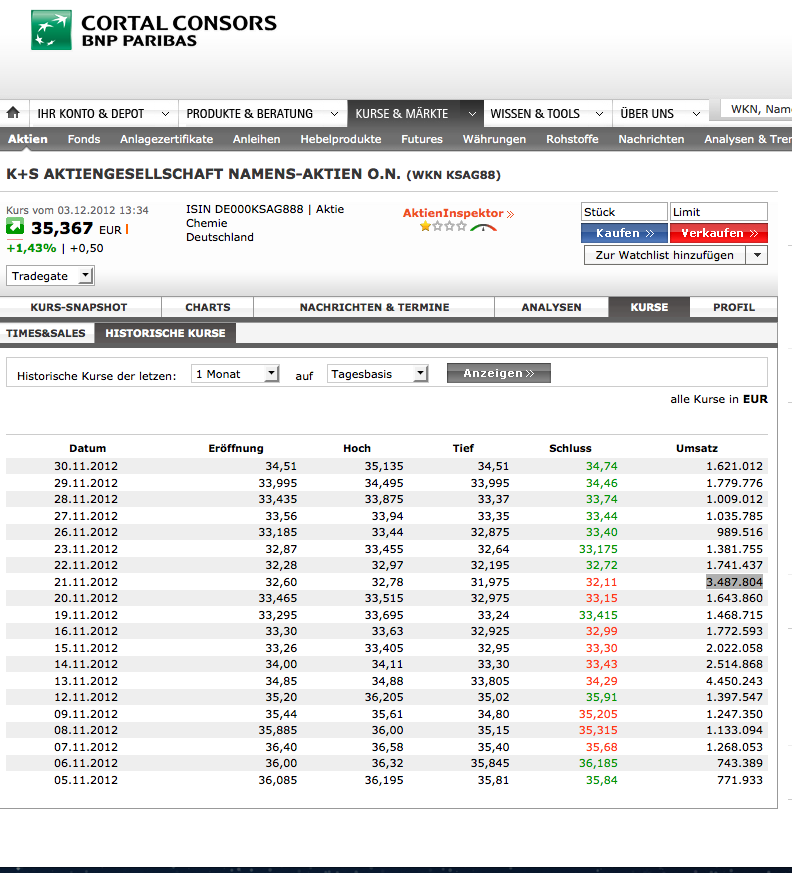Switch to the Kurse tab
The height and width of the screenshot is (873, 792).
649,307
